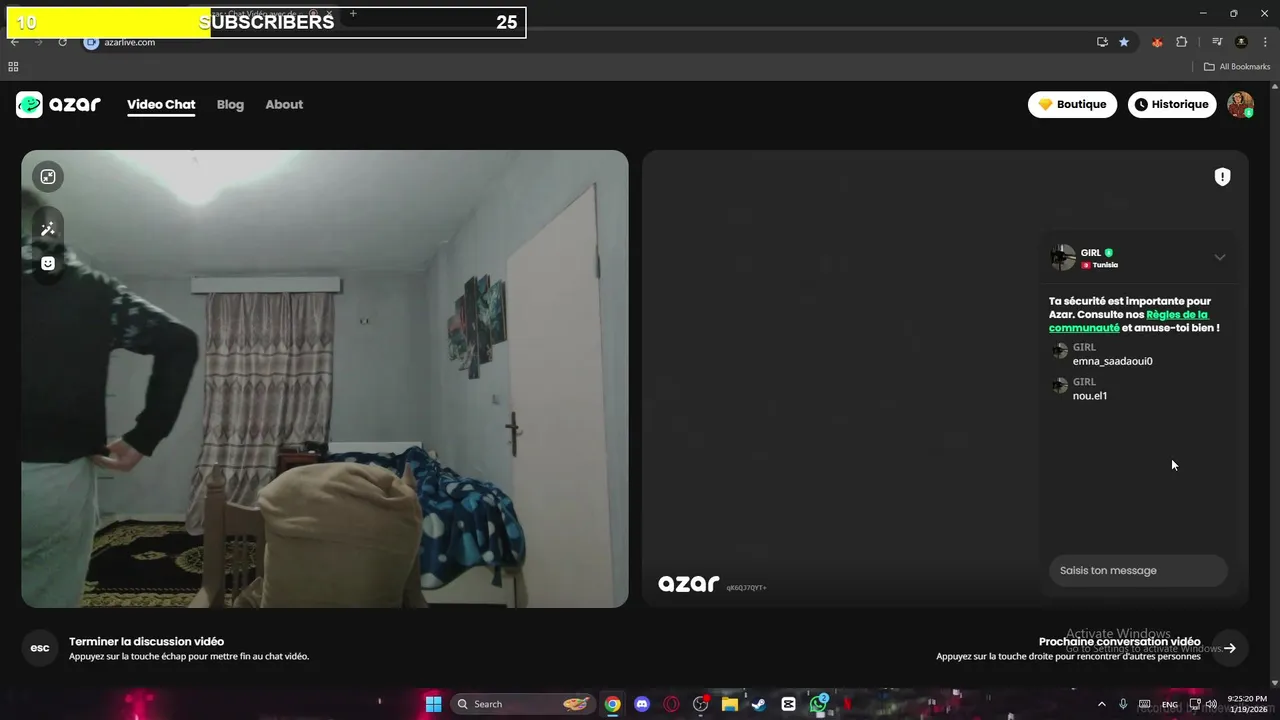Close the Azar browser tab

[330, 14]
